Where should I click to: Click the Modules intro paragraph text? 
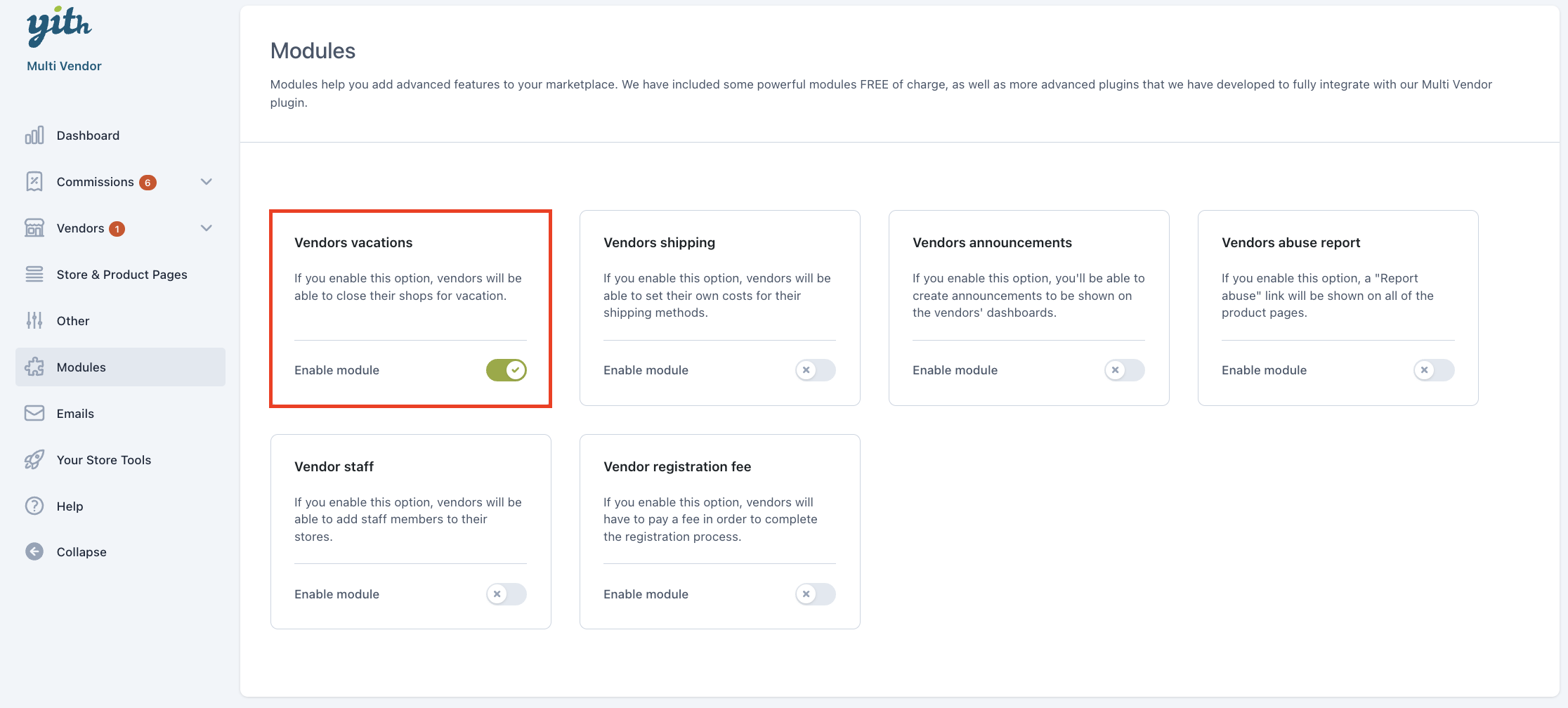tap(881, 93)
